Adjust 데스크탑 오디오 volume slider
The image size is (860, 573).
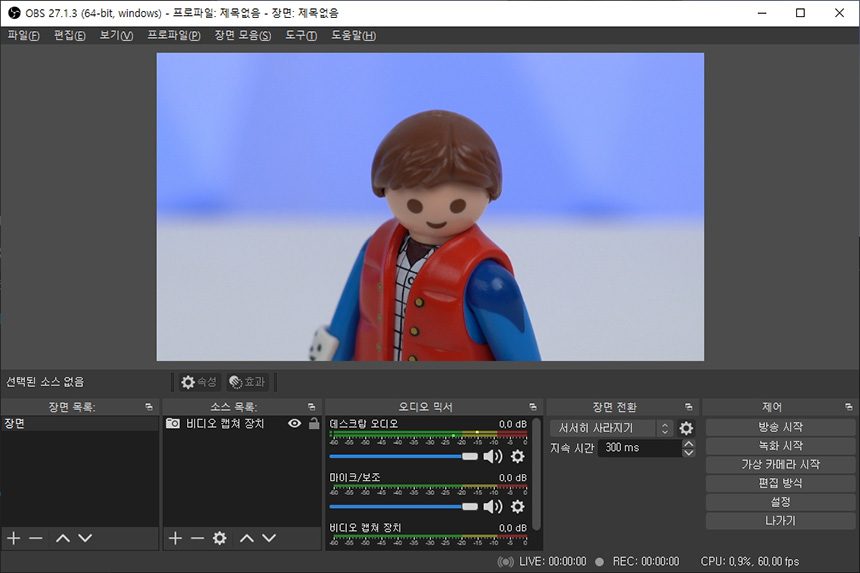[404, 456]
